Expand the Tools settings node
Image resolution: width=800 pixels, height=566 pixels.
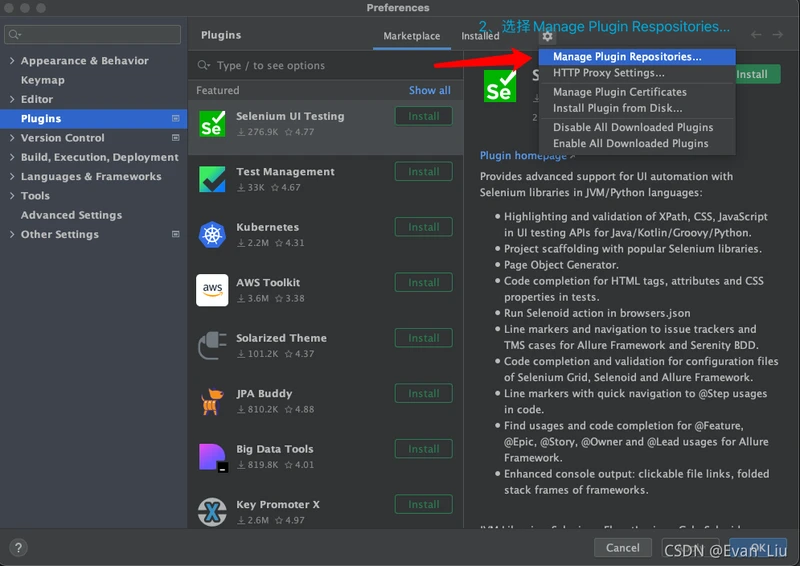coord(12,195)
